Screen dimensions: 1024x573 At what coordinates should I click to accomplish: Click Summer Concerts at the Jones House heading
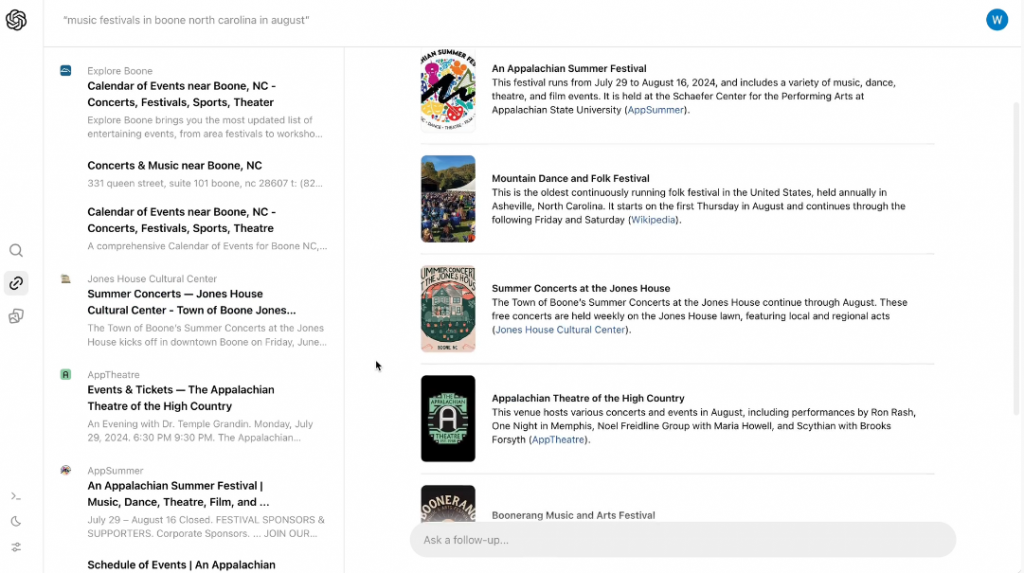581,288
